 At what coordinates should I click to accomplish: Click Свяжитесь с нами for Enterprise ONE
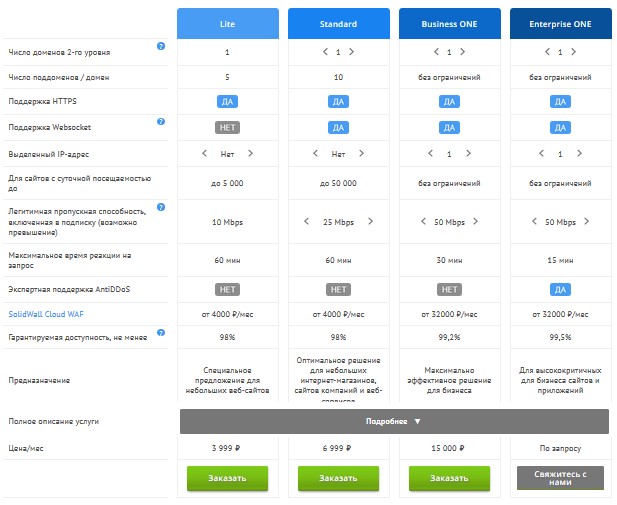560,478
